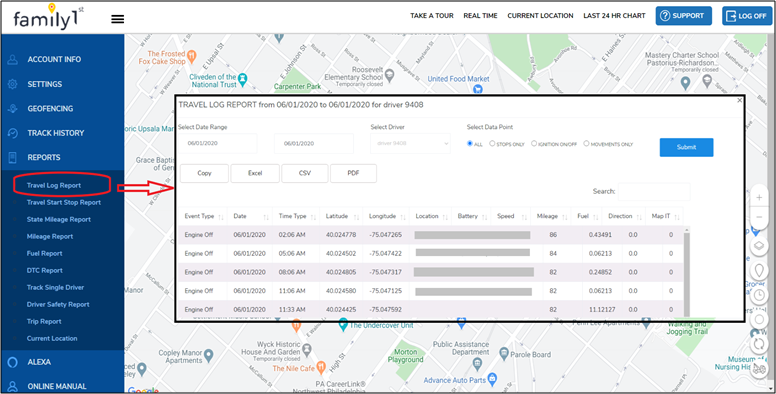Click the Search input field
The width and height of the screenshot is (776, 394).
click(x=654, y=191)
